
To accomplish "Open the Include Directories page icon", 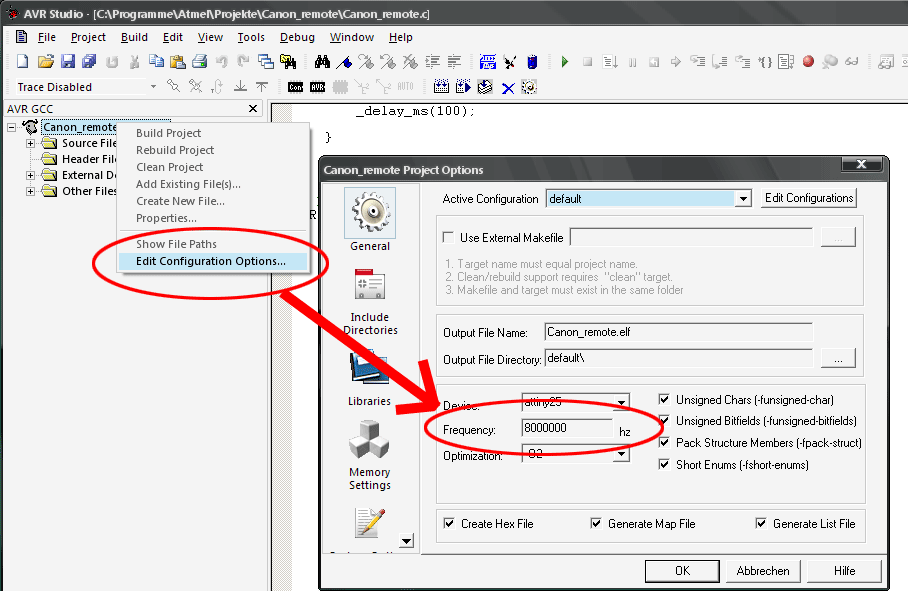I will 370,285.
